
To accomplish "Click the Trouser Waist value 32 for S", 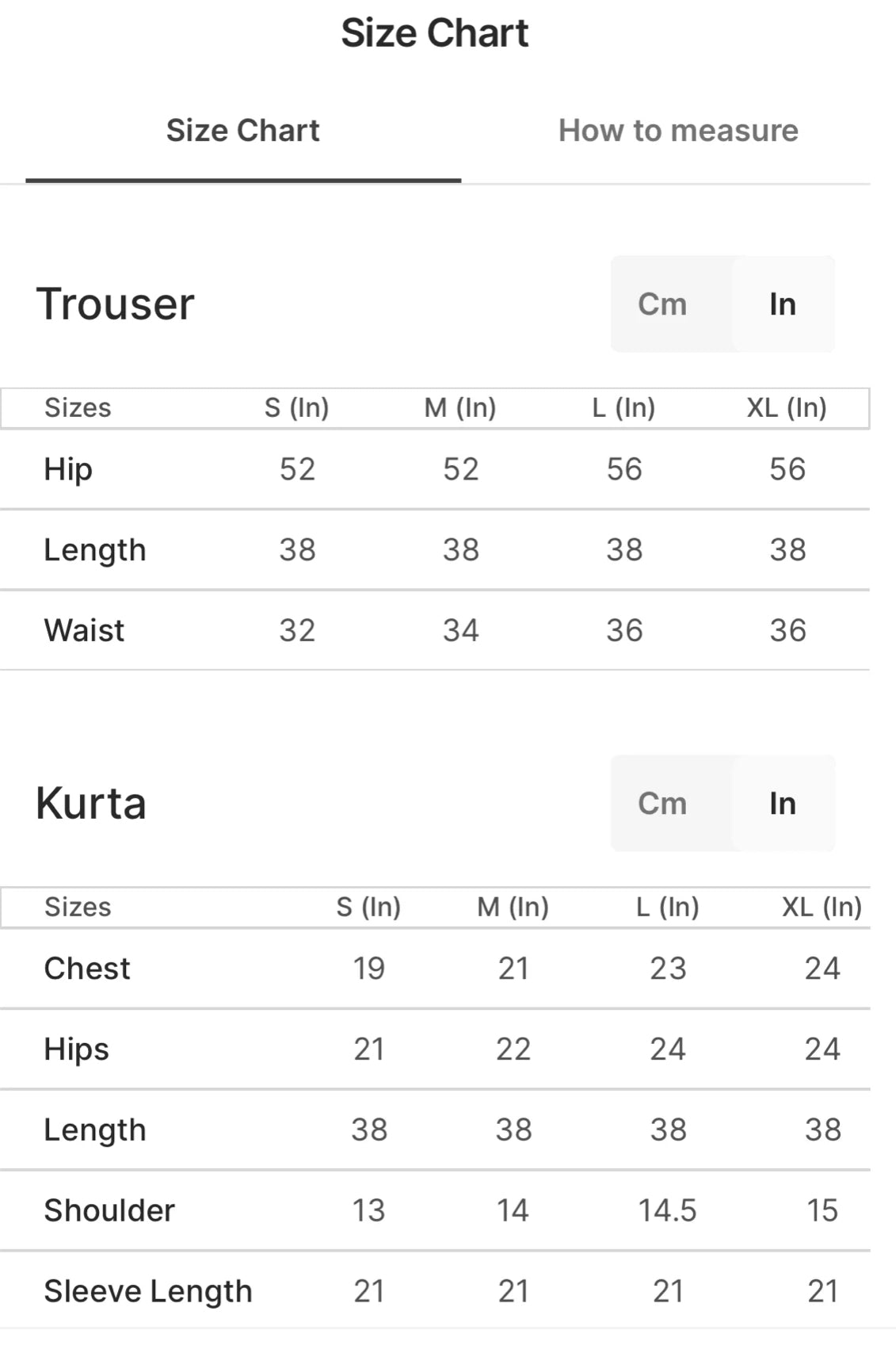I will [x=297, y=631].
